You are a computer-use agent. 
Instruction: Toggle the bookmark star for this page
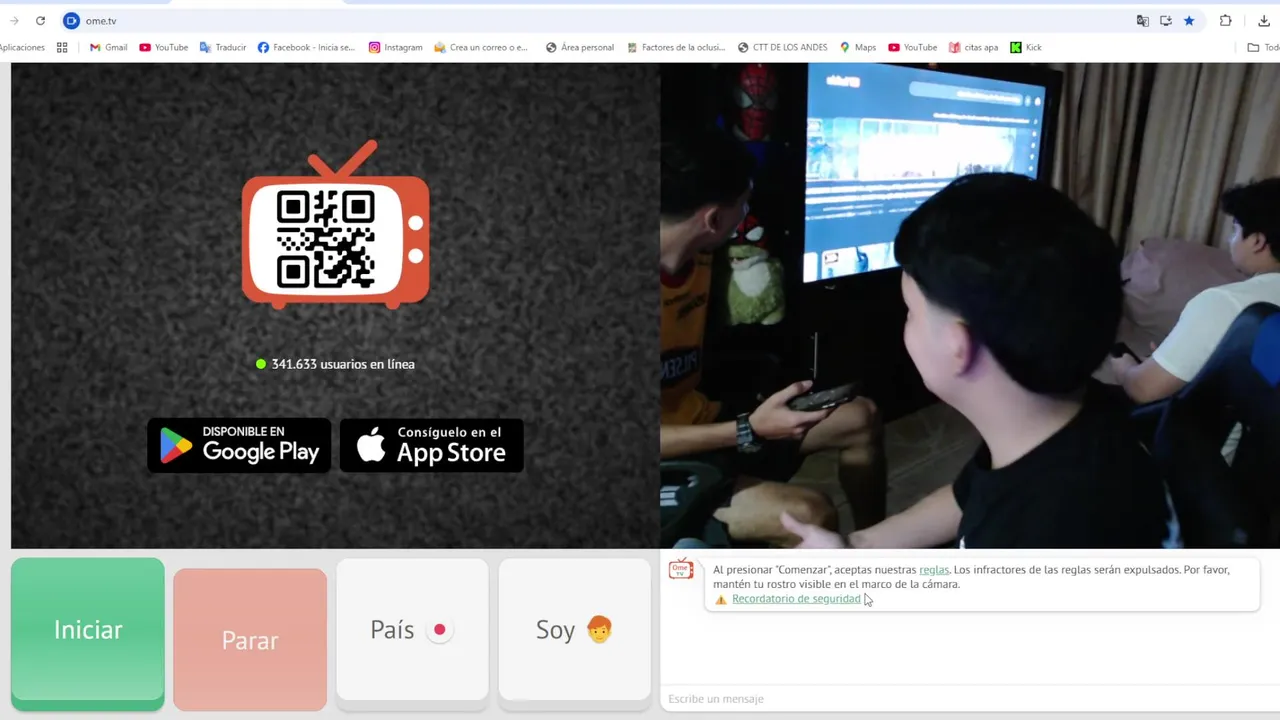pyautogui.click(x=1189, y=21)
